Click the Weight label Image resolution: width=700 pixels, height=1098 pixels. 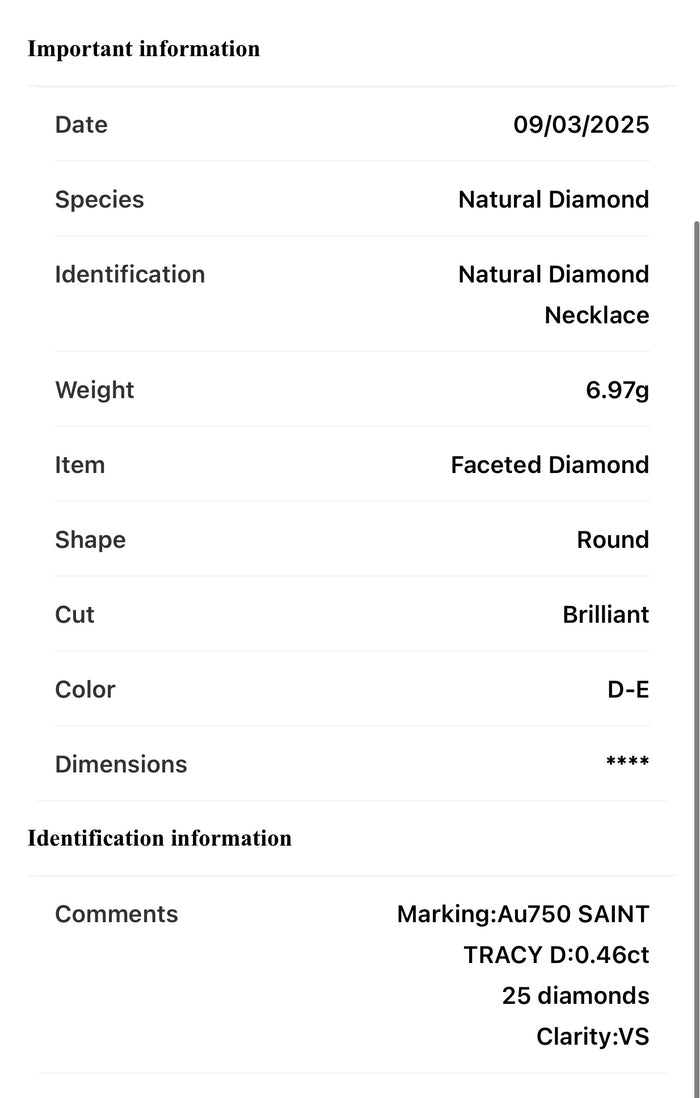point(94,390)
